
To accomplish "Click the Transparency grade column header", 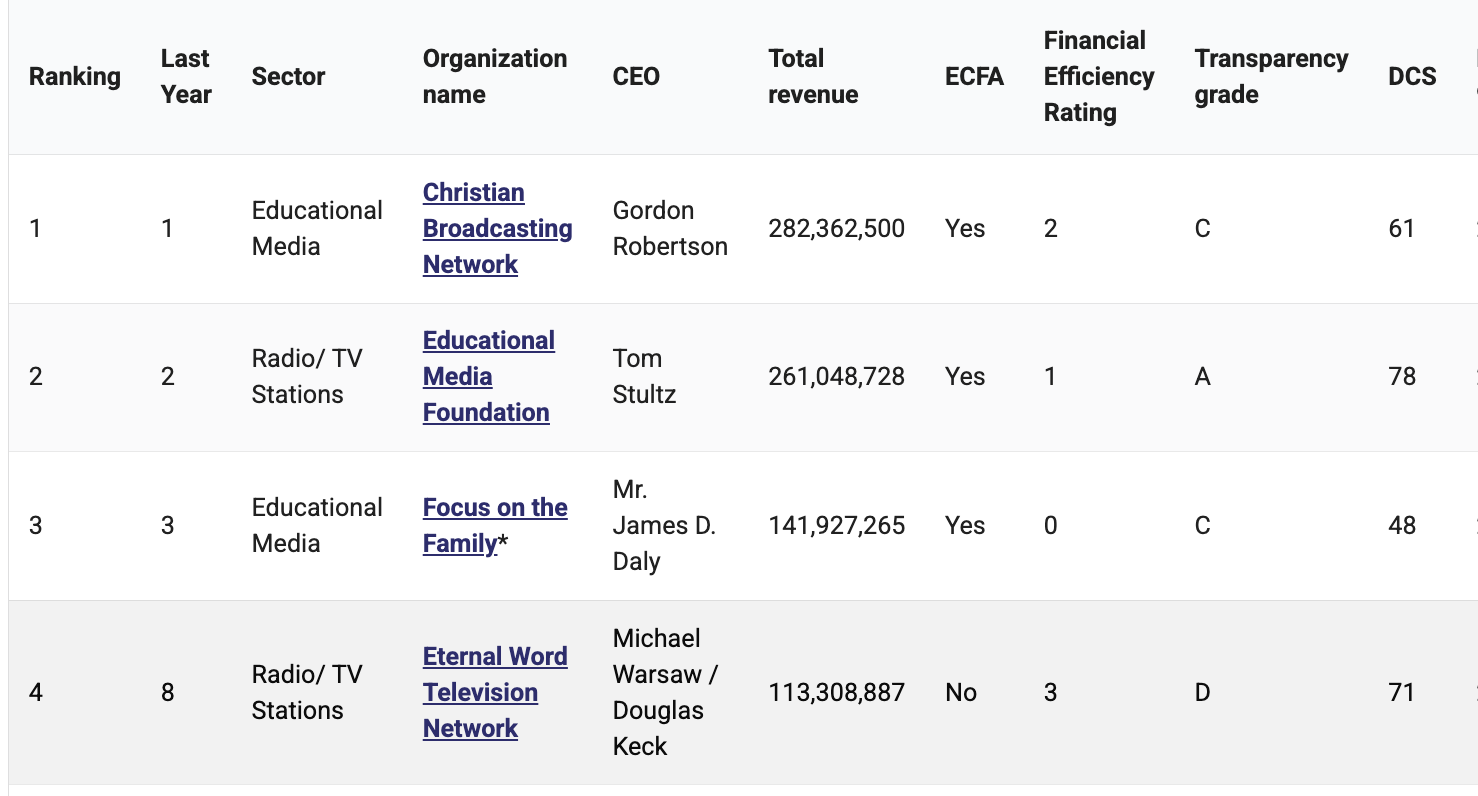I will click(1271, 76).
